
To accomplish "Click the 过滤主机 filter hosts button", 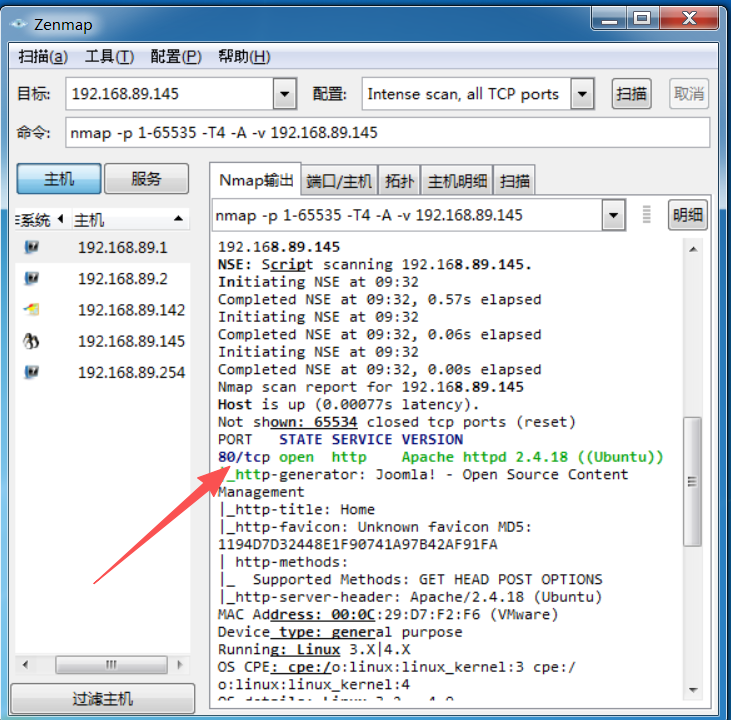I will point(103,699).
